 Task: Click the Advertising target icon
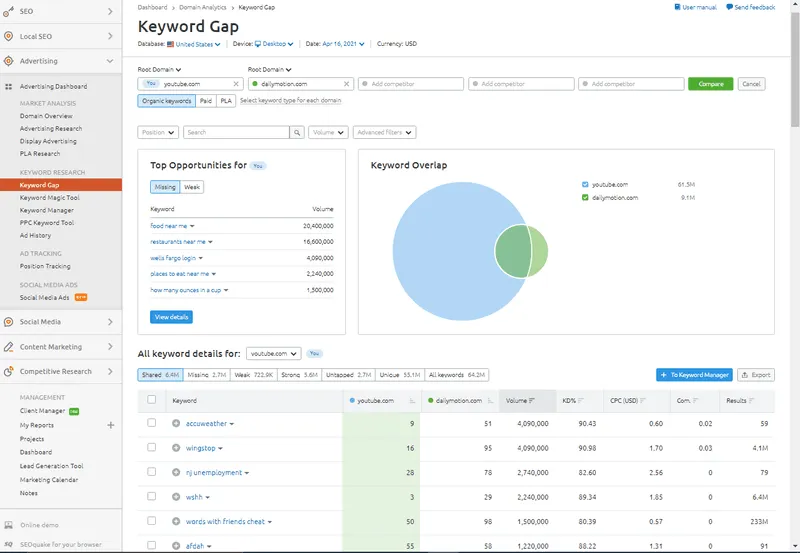coord(8,61)
